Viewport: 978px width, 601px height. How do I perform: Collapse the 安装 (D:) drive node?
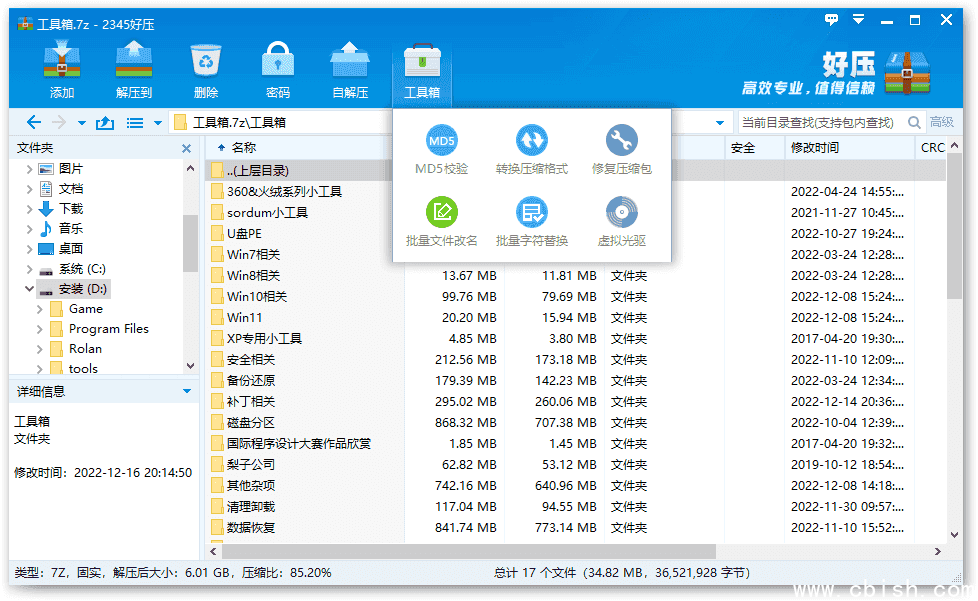(28, 288)
